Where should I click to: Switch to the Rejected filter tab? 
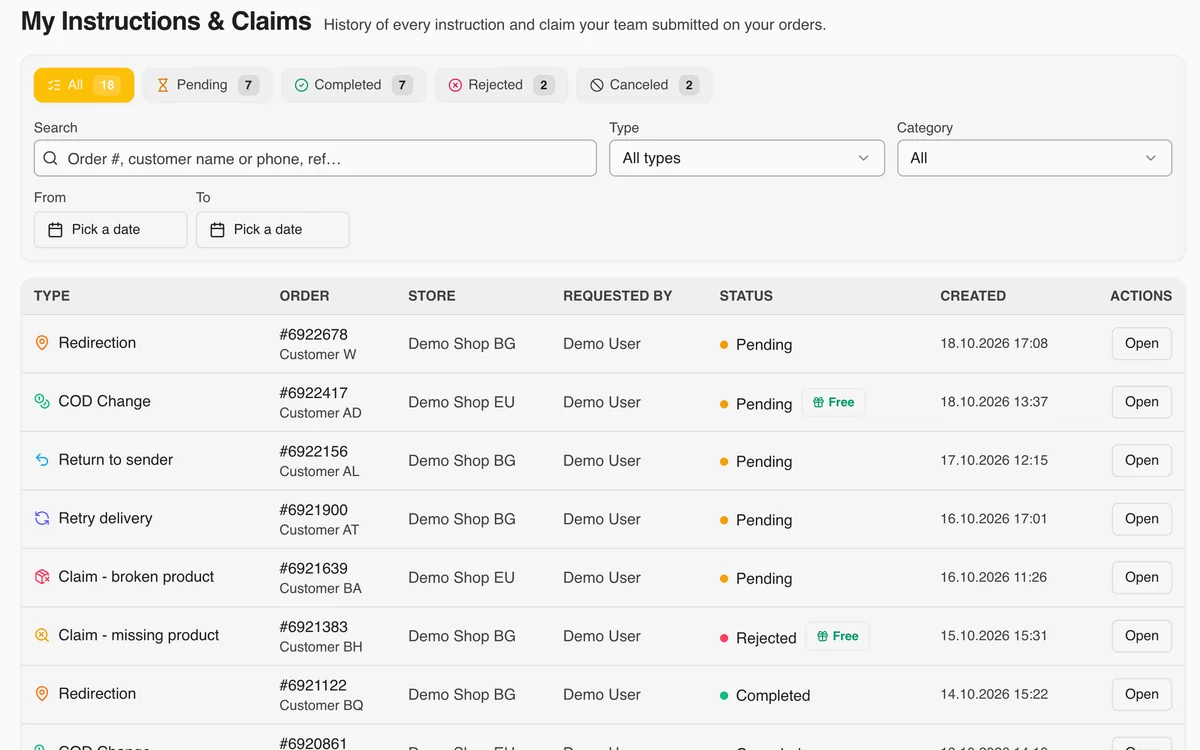click(501, 85)
